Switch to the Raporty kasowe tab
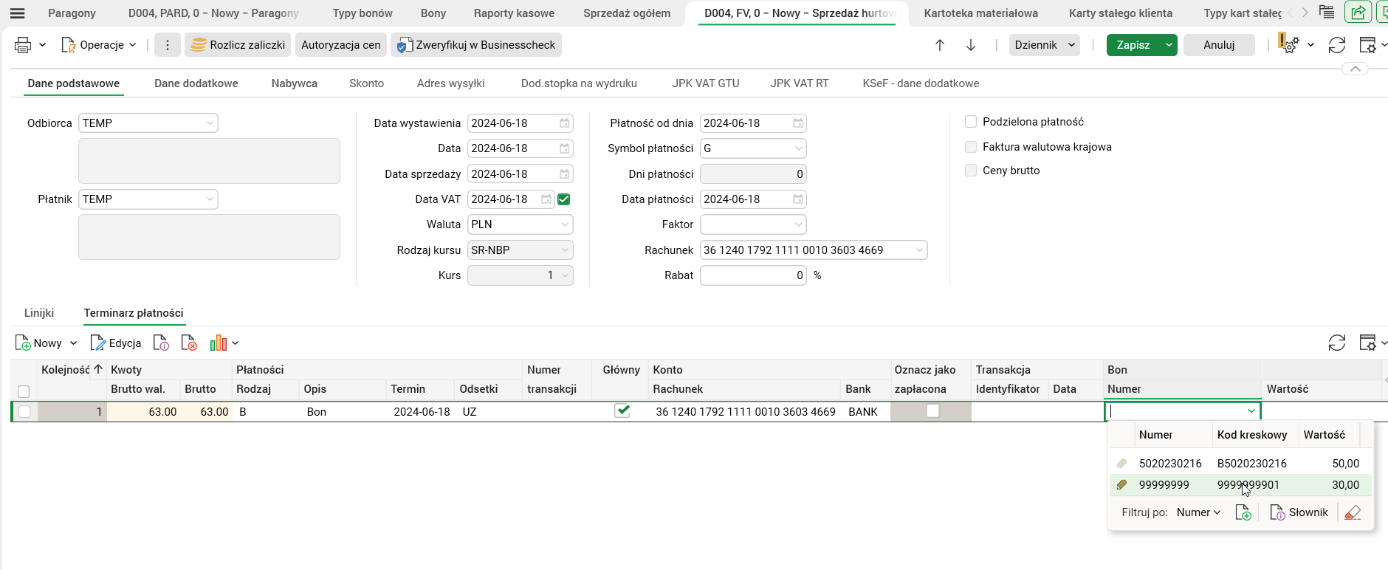 click(513, 13)
